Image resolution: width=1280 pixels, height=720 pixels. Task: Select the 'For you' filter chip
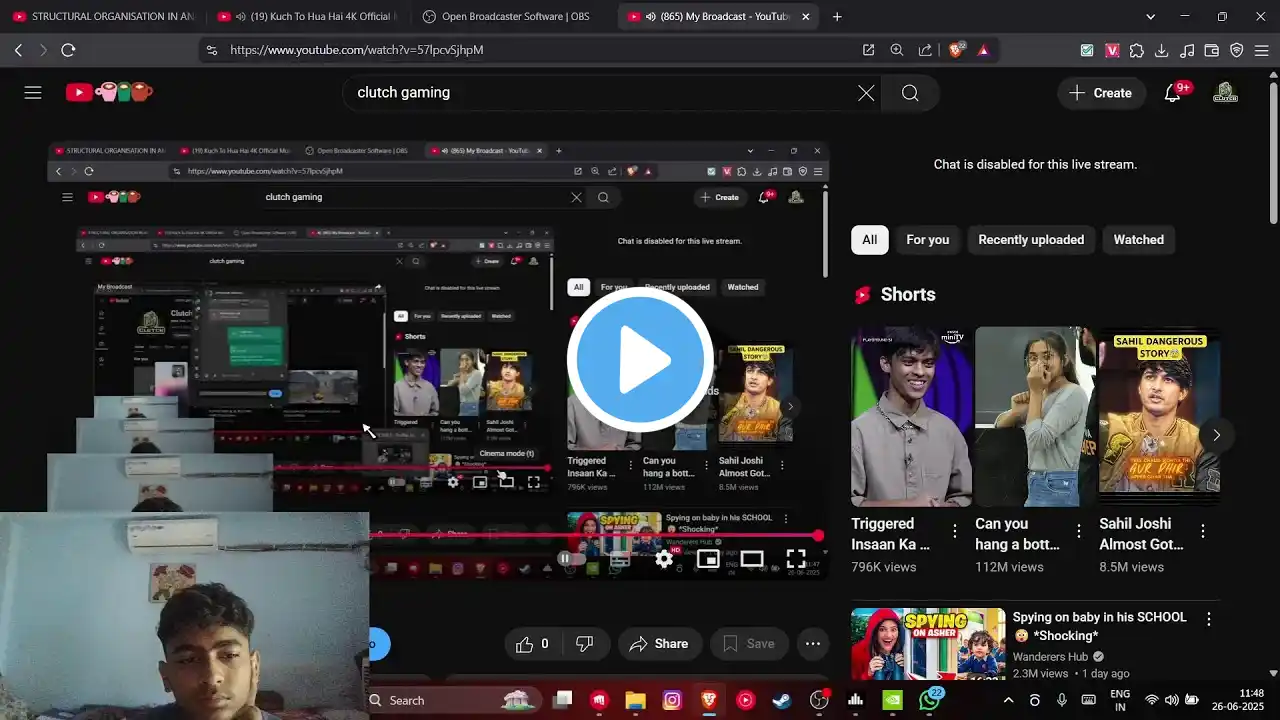(928, 240)
